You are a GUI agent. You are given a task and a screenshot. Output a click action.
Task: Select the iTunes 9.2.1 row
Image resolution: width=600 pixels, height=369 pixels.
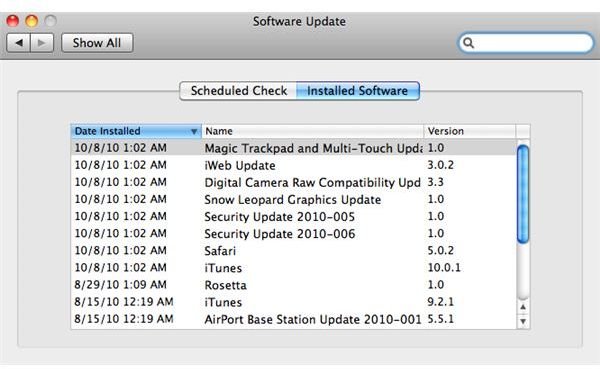(293, 302)
